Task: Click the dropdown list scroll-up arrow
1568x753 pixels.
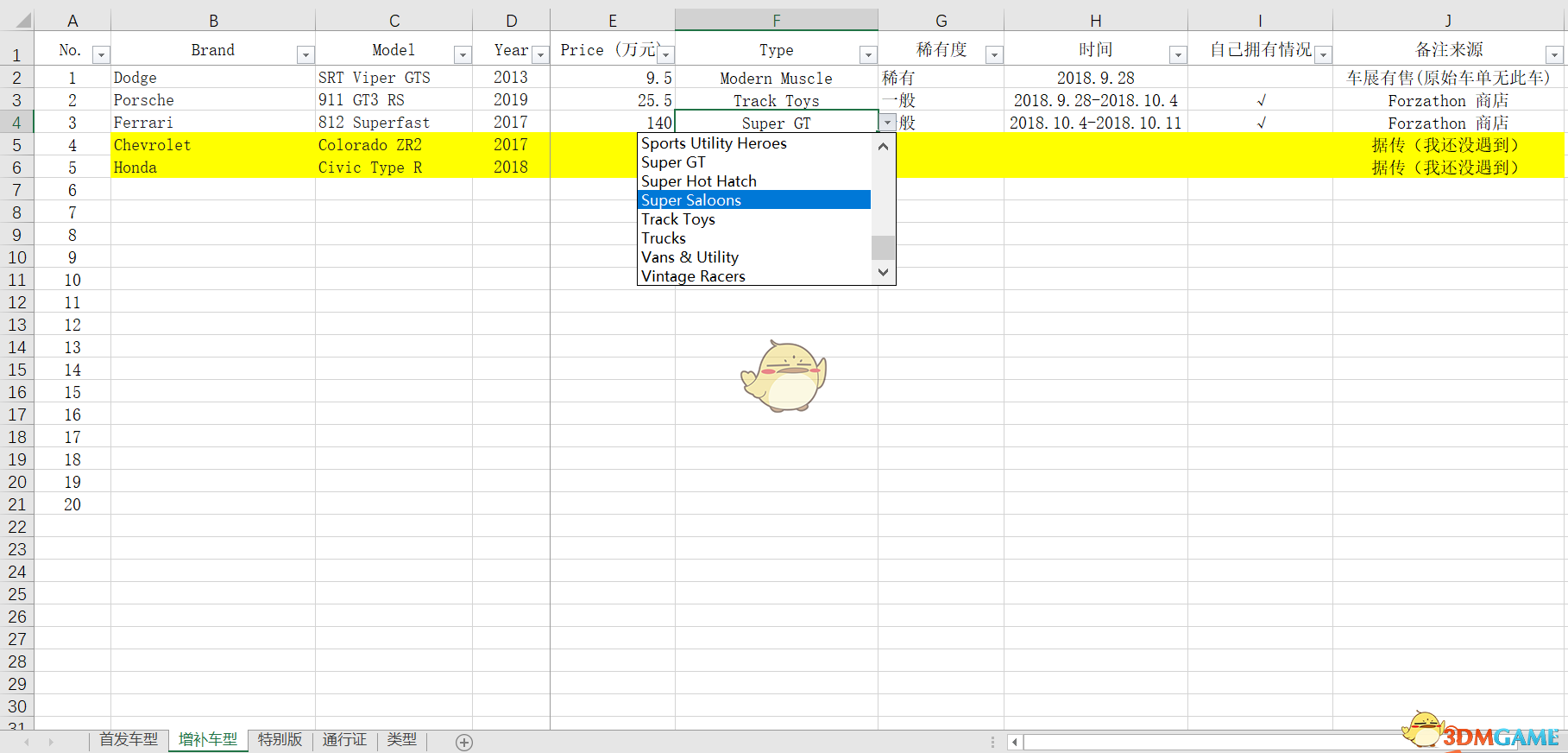Action: [x=883, y=146]
